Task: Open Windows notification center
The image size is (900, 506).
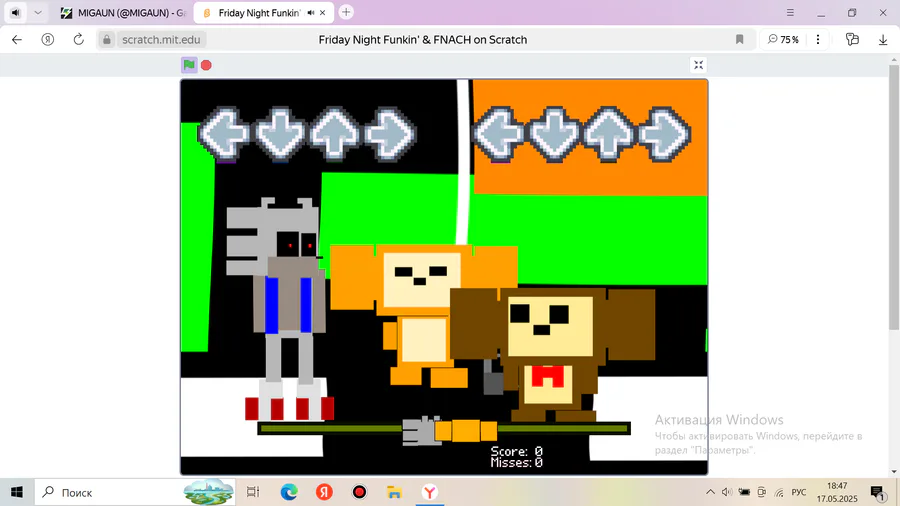Action: pyautogui.click(x=877, y=492)
